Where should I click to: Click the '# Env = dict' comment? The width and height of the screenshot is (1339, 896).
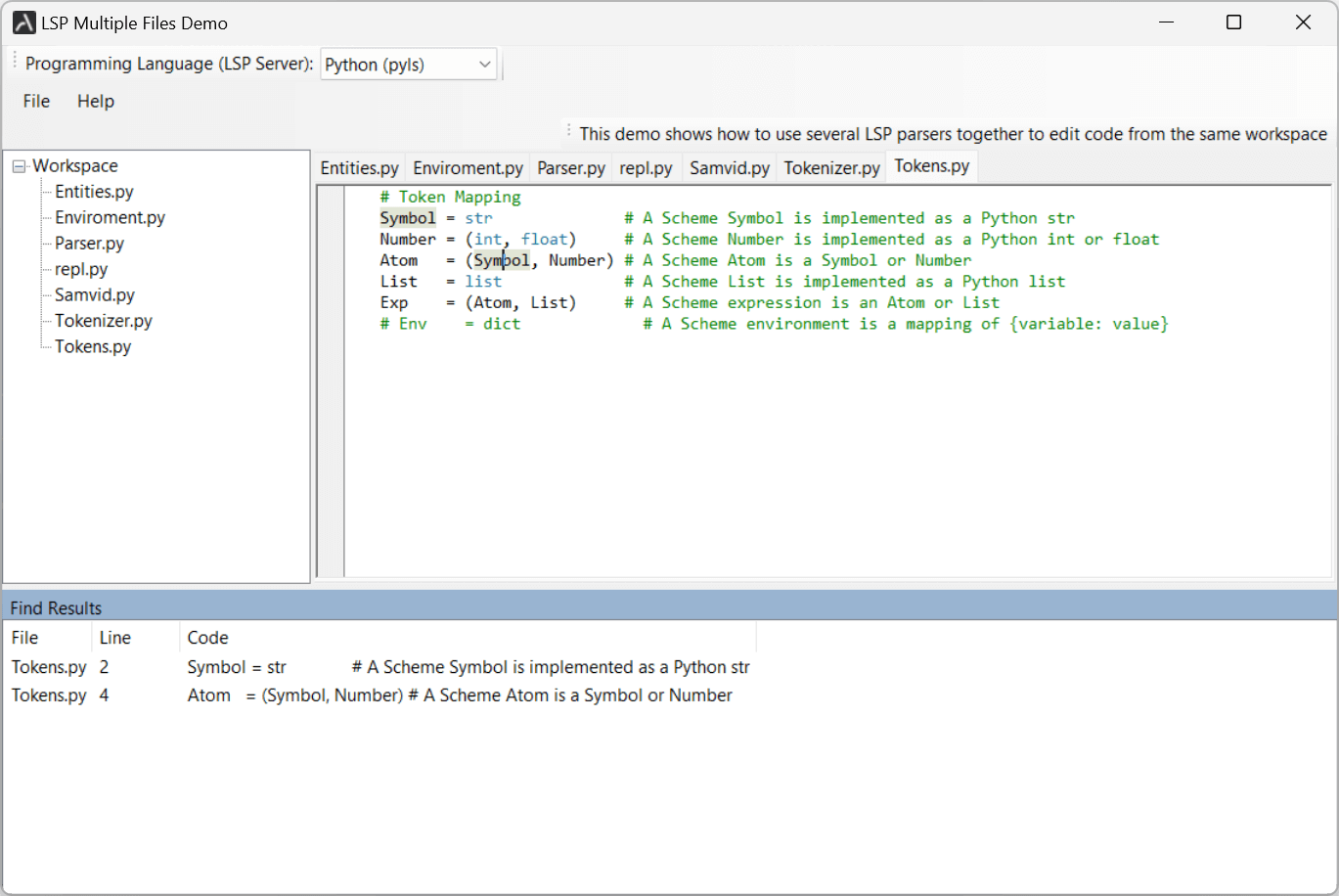450,324
